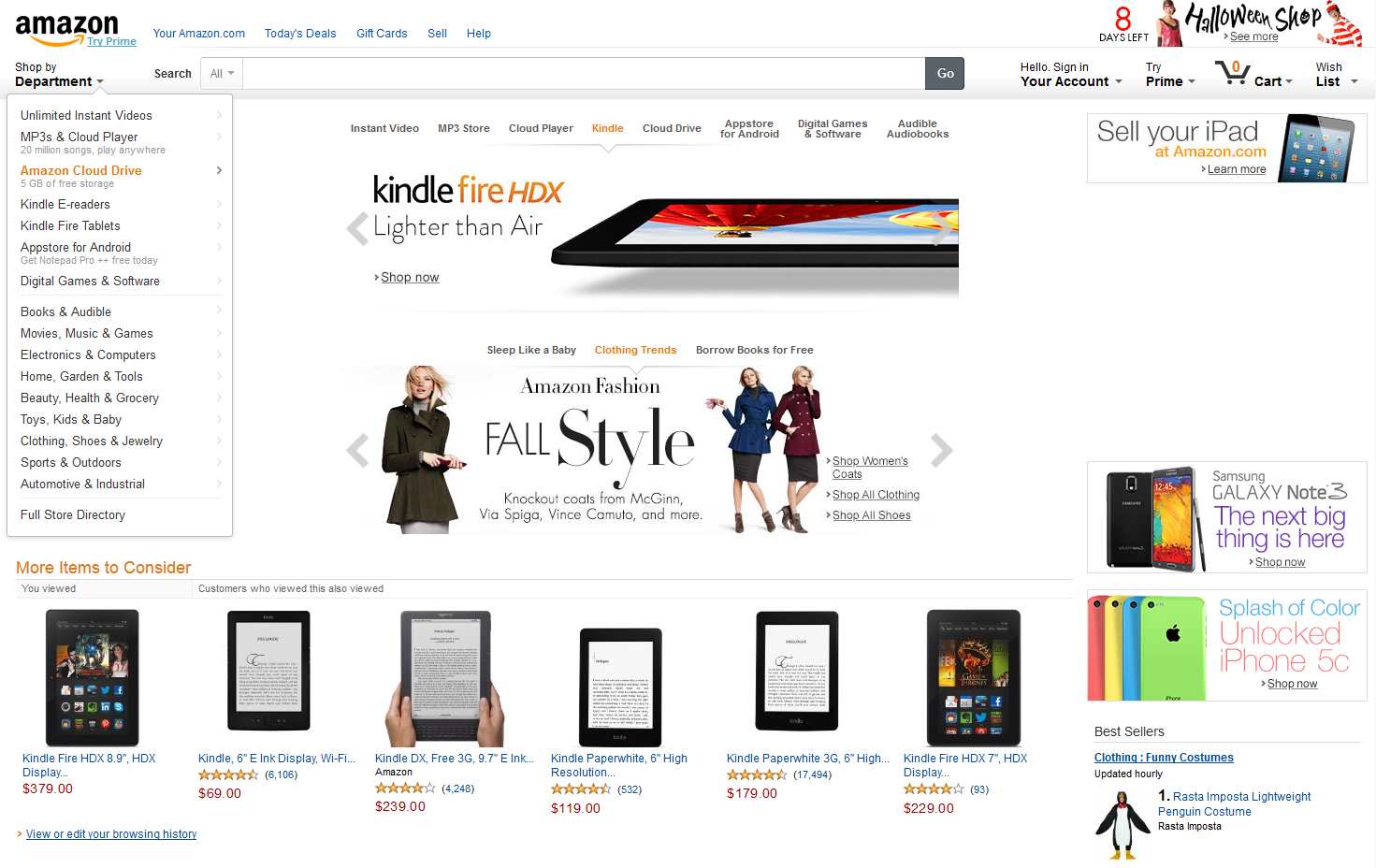The image size is (1376, 868).
Task: Open the shopping cart icon
Action: pos(1231,72)
